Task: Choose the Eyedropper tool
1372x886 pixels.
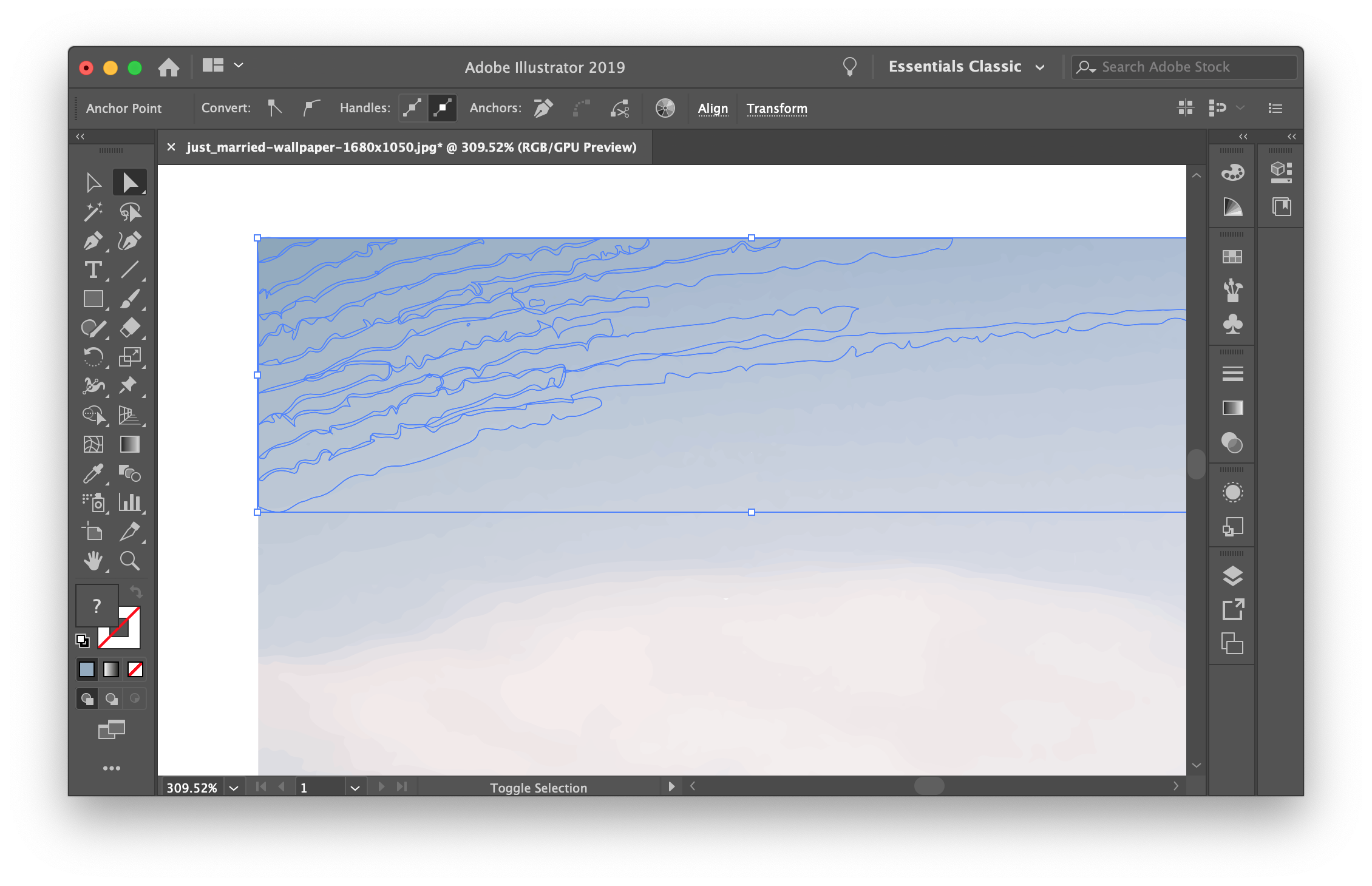Action: (x=92, y=473)
